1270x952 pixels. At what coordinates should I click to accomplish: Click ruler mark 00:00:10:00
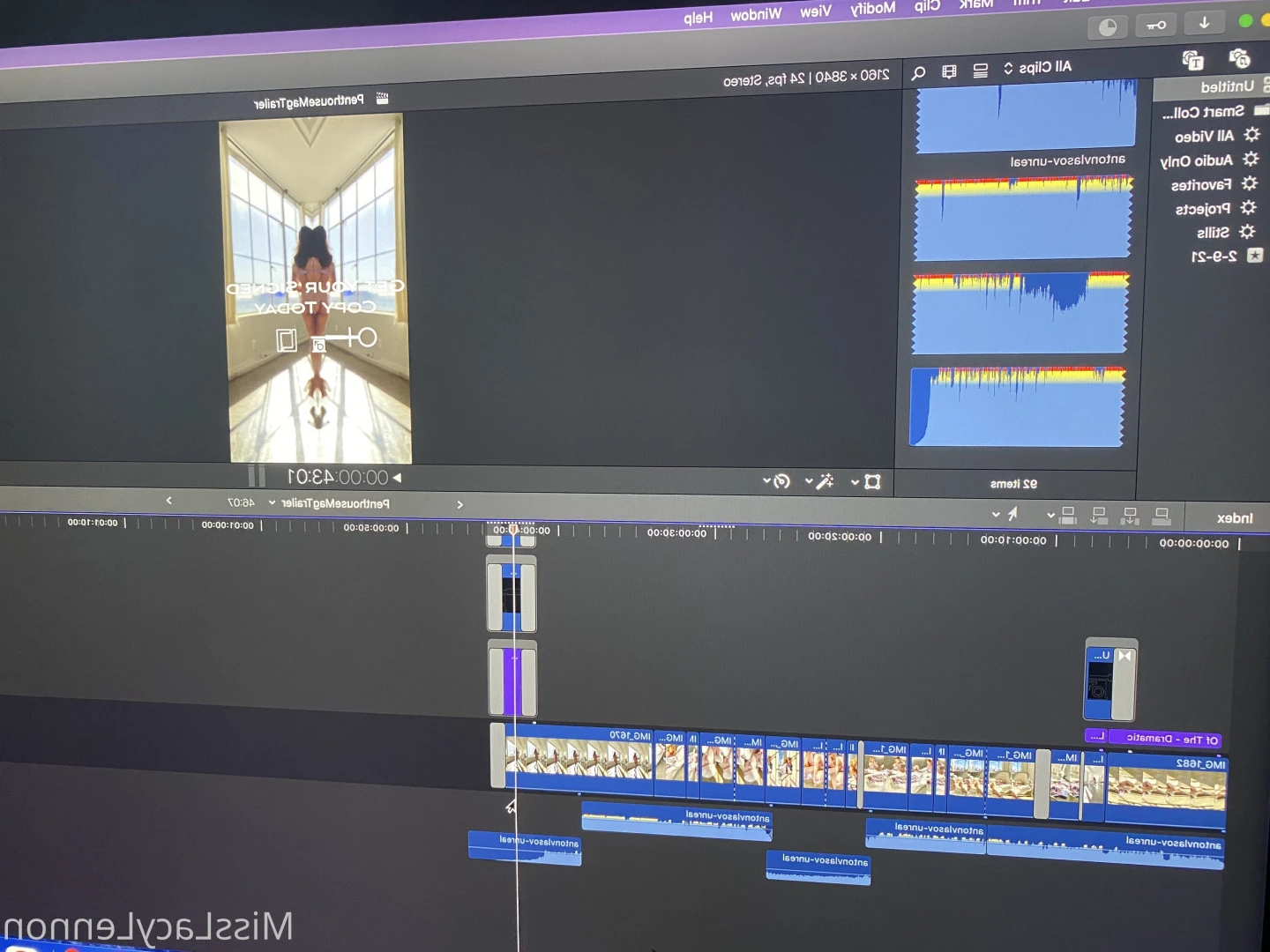[x=1013, y=539]
